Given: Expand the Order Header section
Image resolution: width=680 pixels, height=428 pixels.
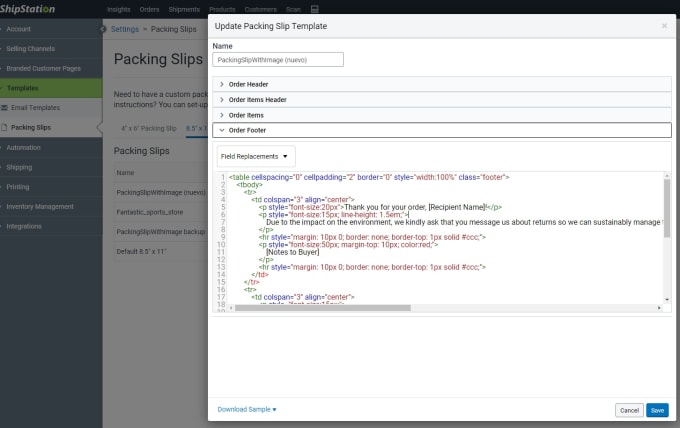Looking at the screenshot, I should click(442, 84).
